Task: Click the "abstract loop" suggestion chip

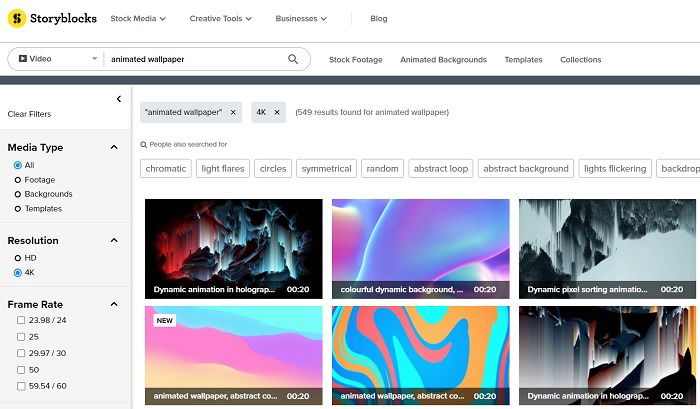Action: click(x=441, y=169)
